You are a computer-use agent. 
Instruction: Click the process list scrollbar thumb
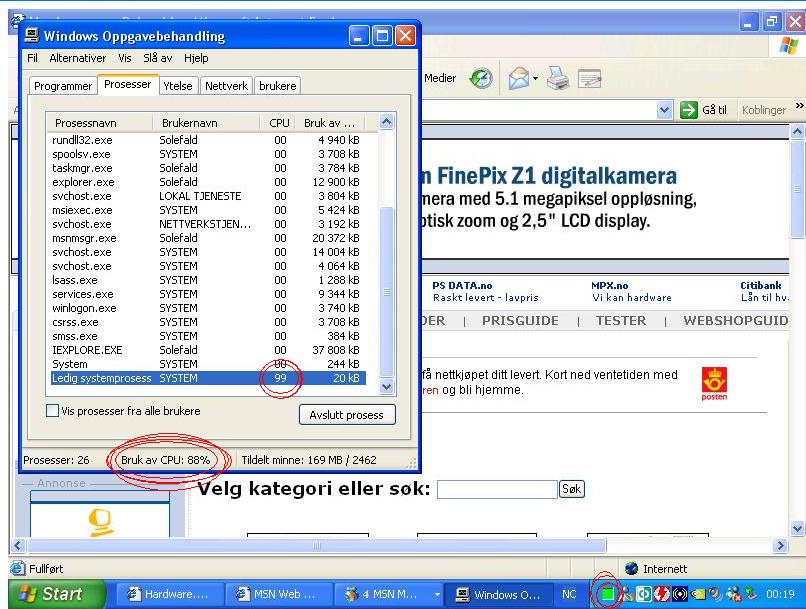387,292
